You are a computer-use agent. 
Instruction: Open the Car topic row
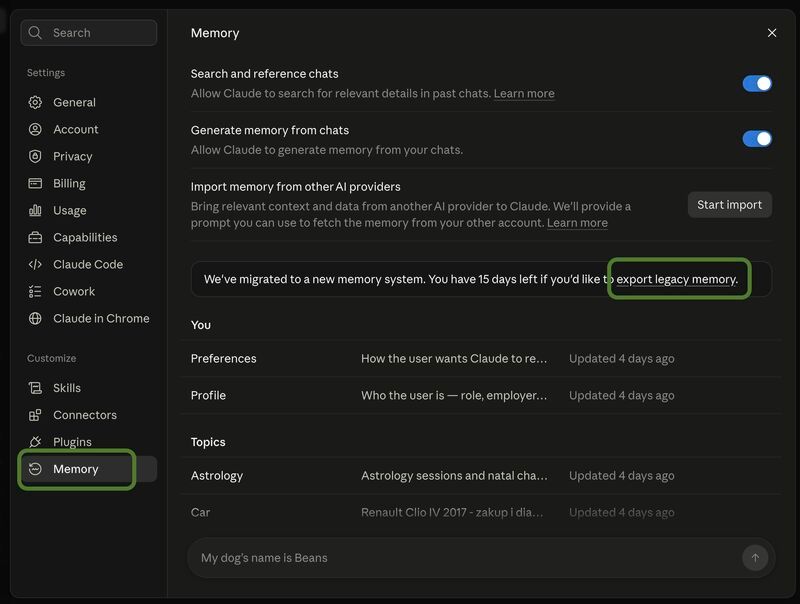481,512
